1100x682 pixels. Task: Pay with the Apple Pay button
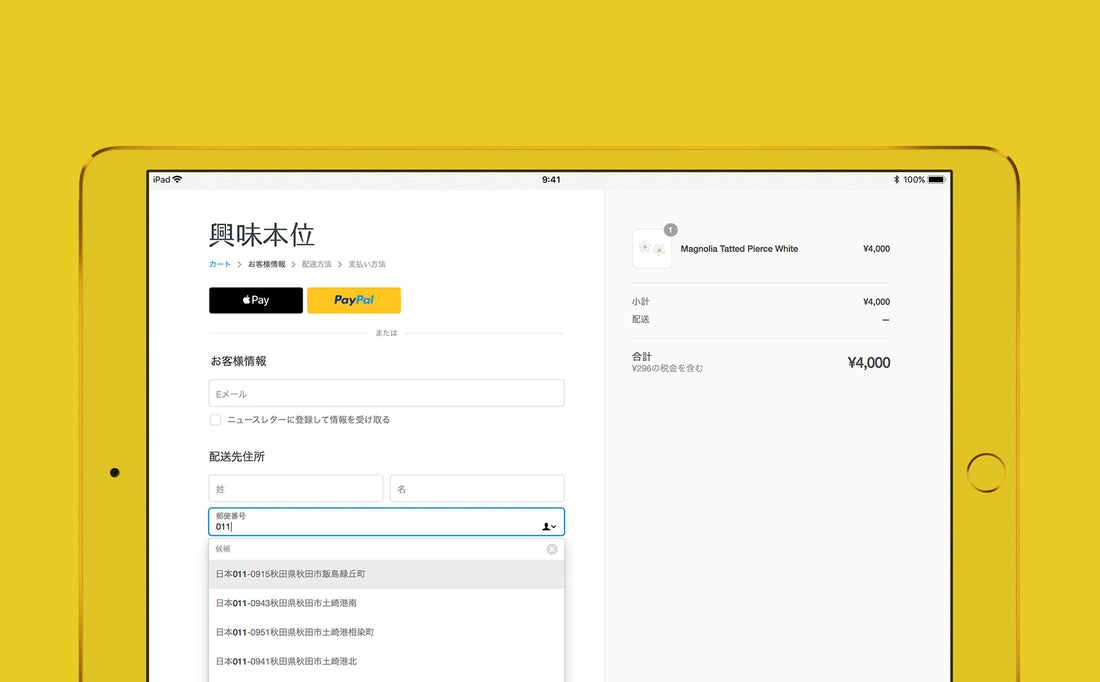255,300
